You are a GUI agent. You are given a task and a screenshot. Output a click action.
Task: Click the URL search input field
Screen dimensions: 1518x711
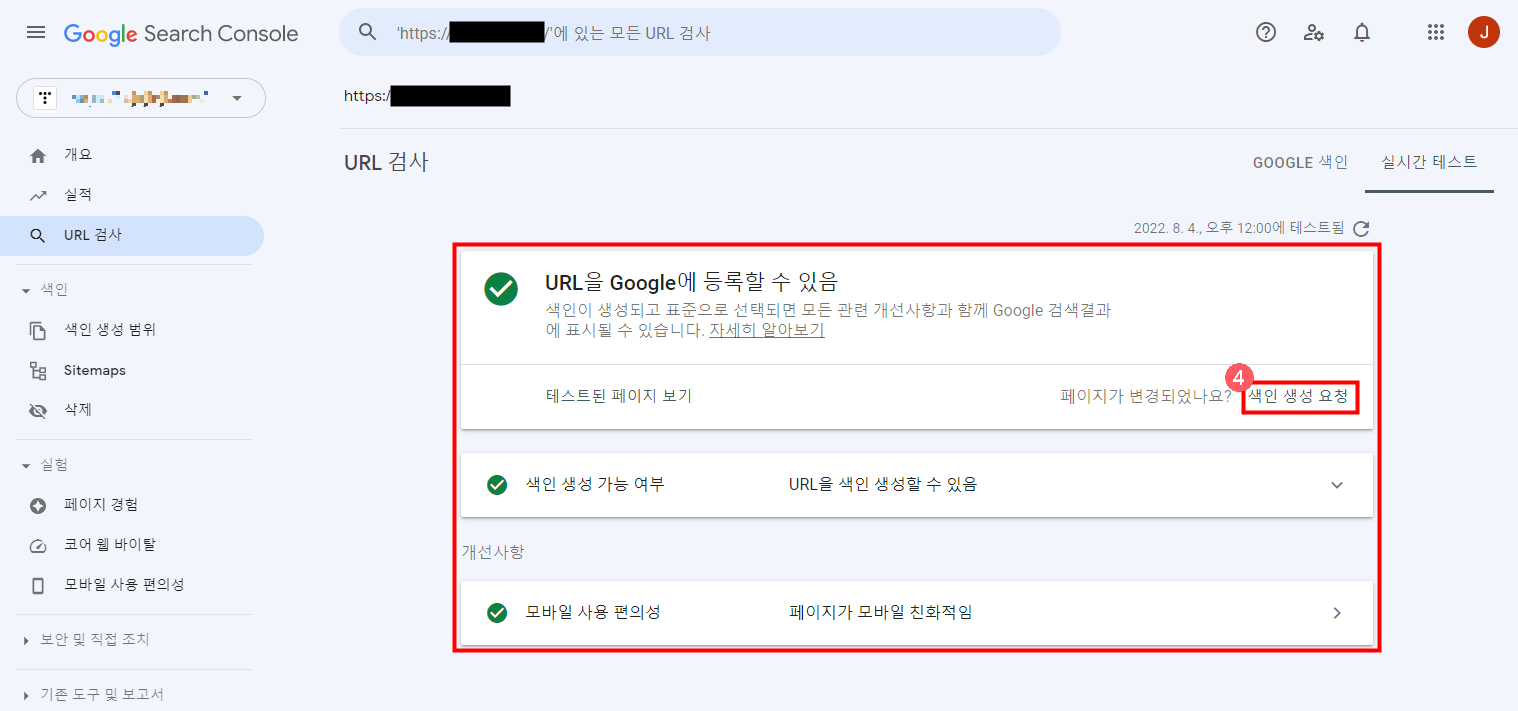[700, 32]
